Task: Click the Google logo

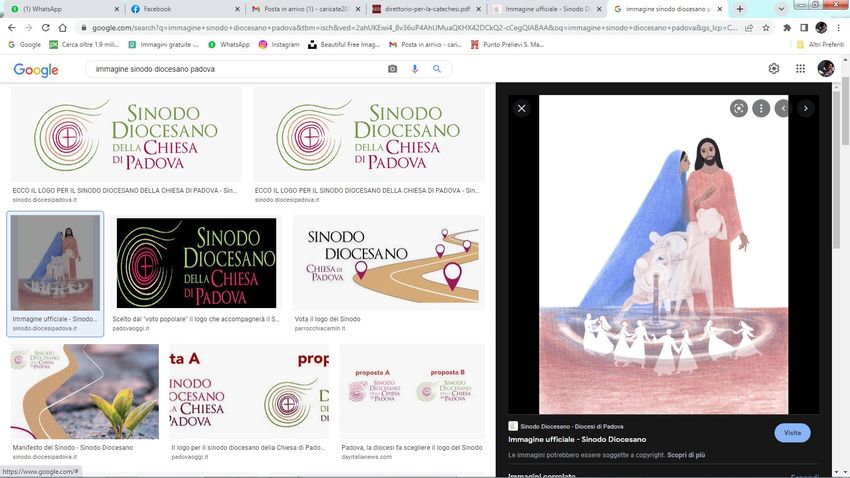Action: pos(36,70)
